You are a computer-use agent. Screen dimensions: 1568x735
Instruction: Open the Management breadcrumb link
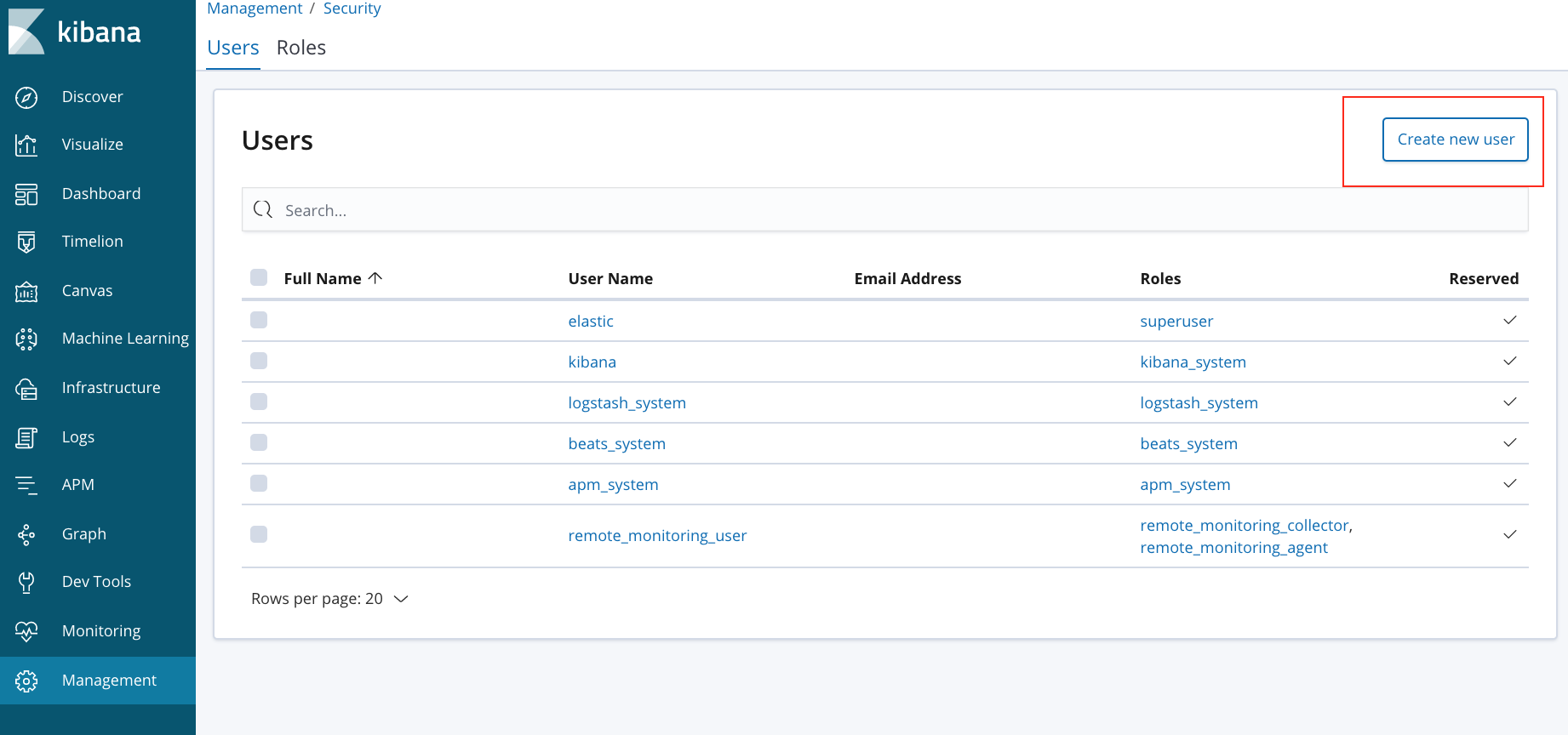[x=255, y=9]
